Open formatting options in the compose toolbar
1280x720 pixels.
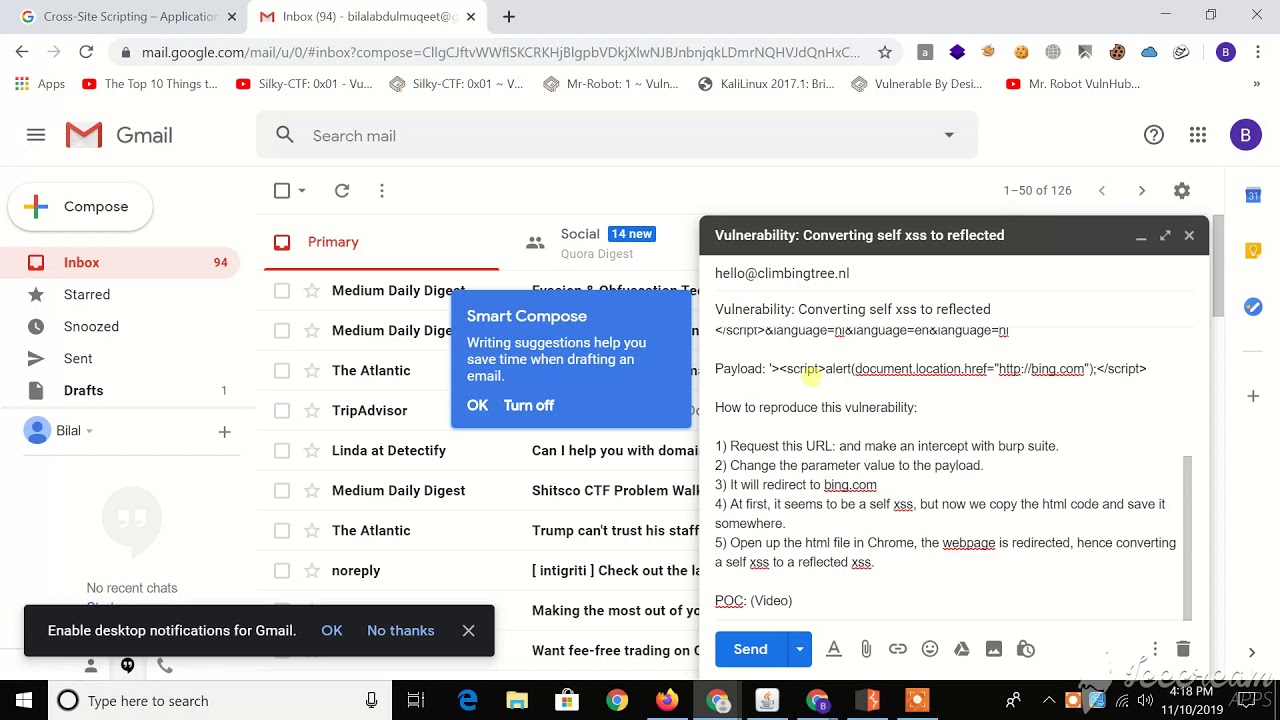834,649
